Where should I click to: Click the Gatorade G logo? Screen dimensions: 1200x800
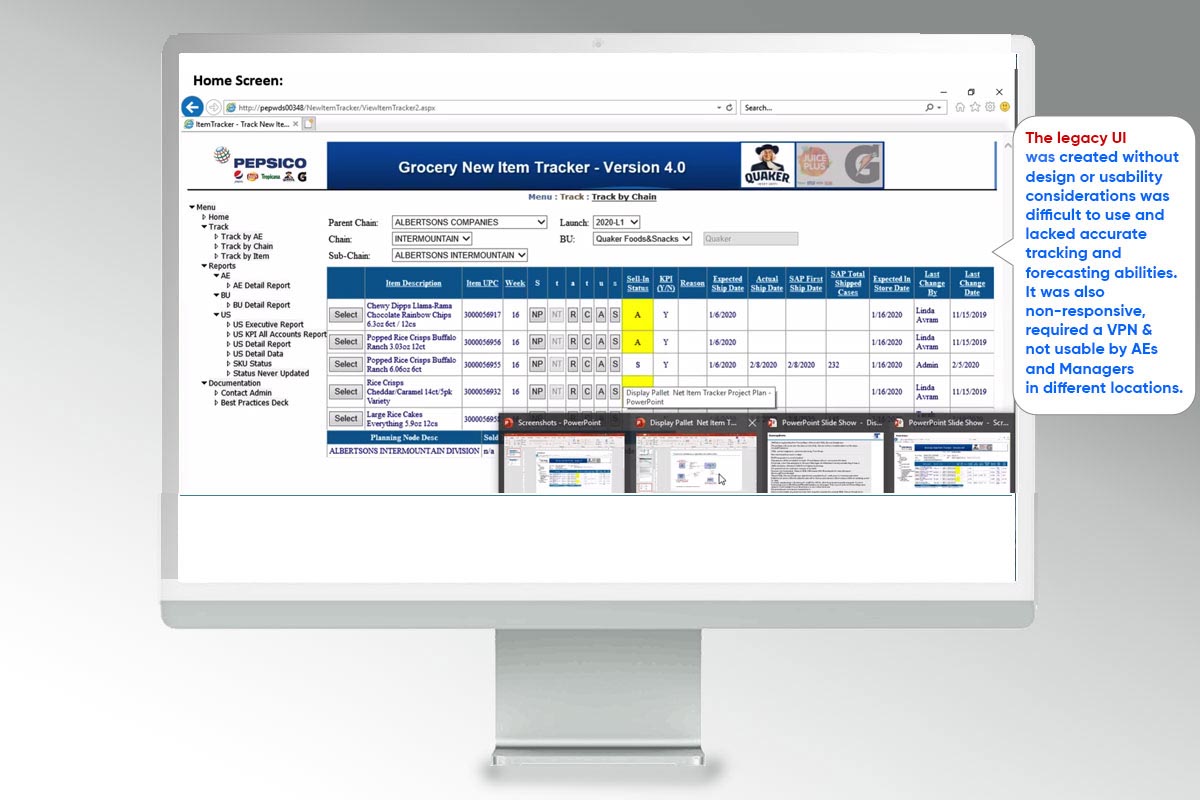coord(860,166)
